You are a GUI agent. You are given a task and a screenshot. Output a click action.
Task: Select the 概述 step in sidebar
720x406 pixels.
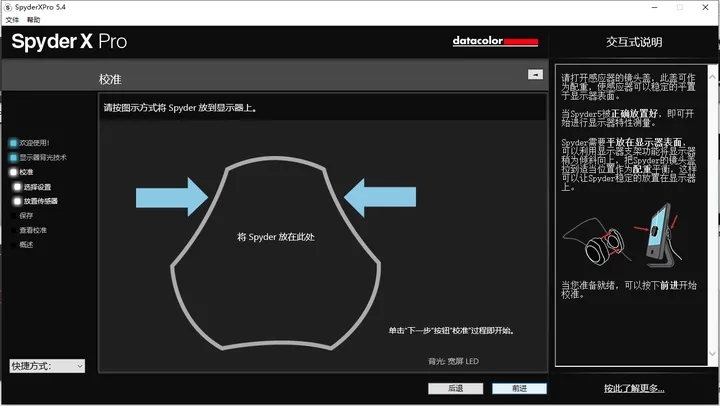(26, 245)
